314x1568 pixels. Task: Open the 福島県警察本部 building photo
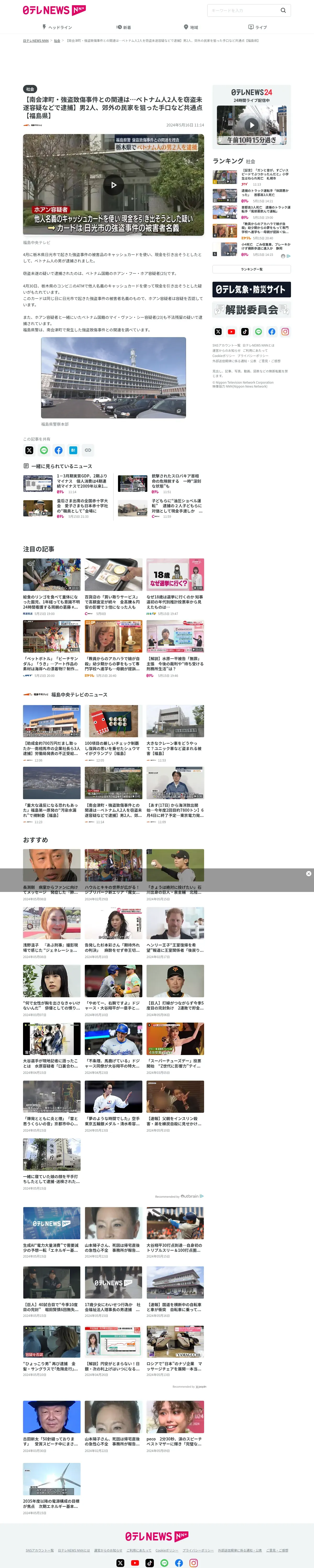(x=113, y=377)
